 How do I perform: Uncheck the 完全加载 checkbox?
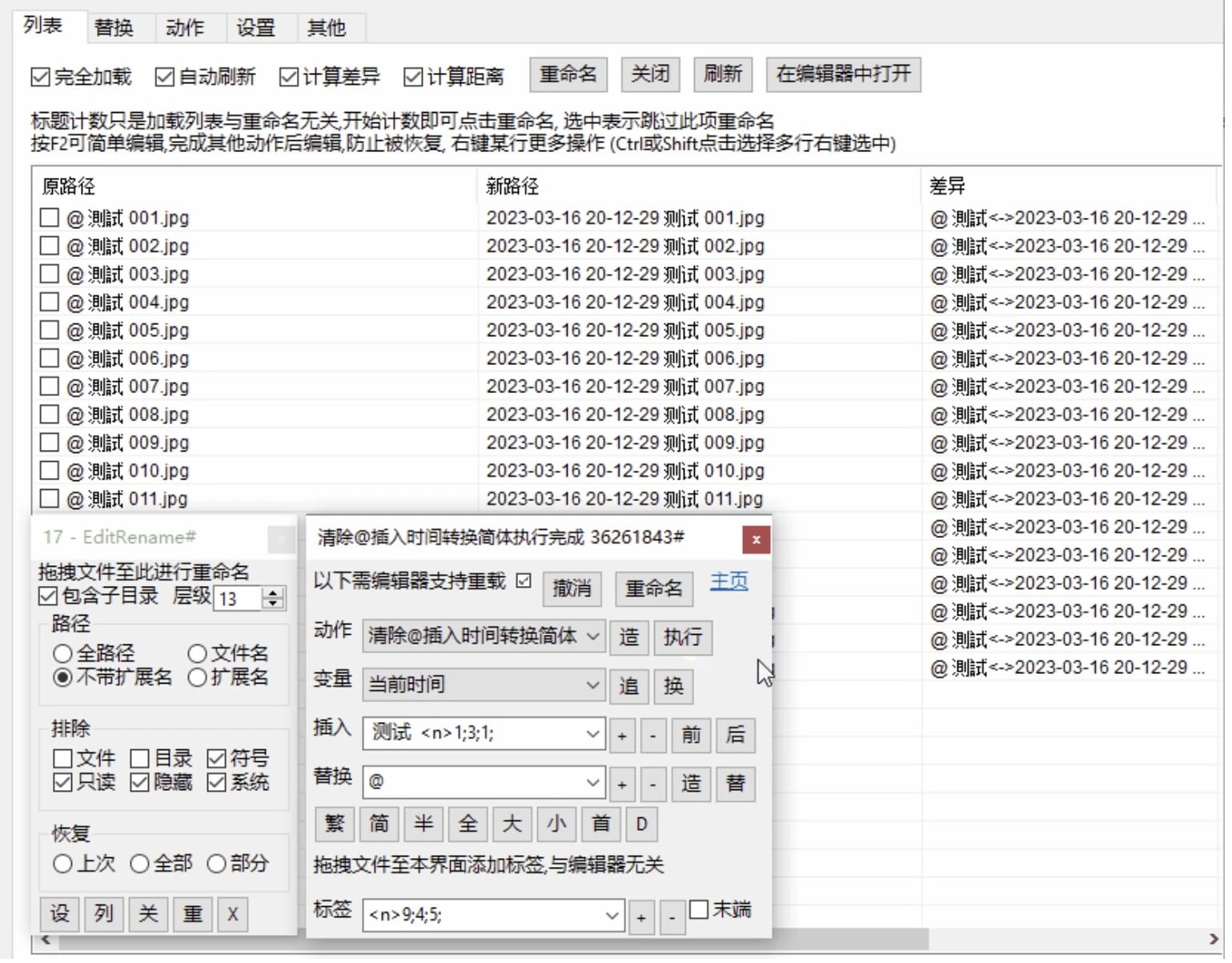[40, 76]
